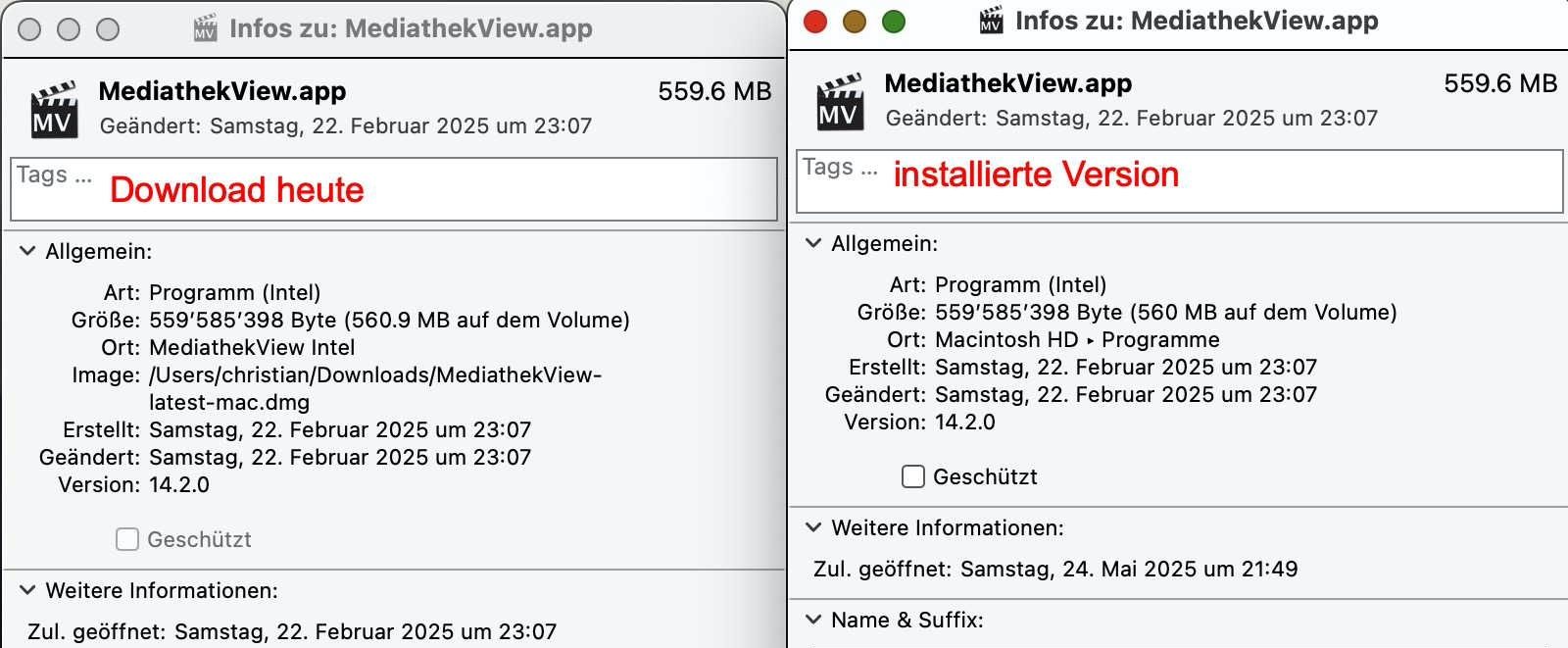Click the right window title 'Infos zu: MediathekView.app'

pos(1197,21)
